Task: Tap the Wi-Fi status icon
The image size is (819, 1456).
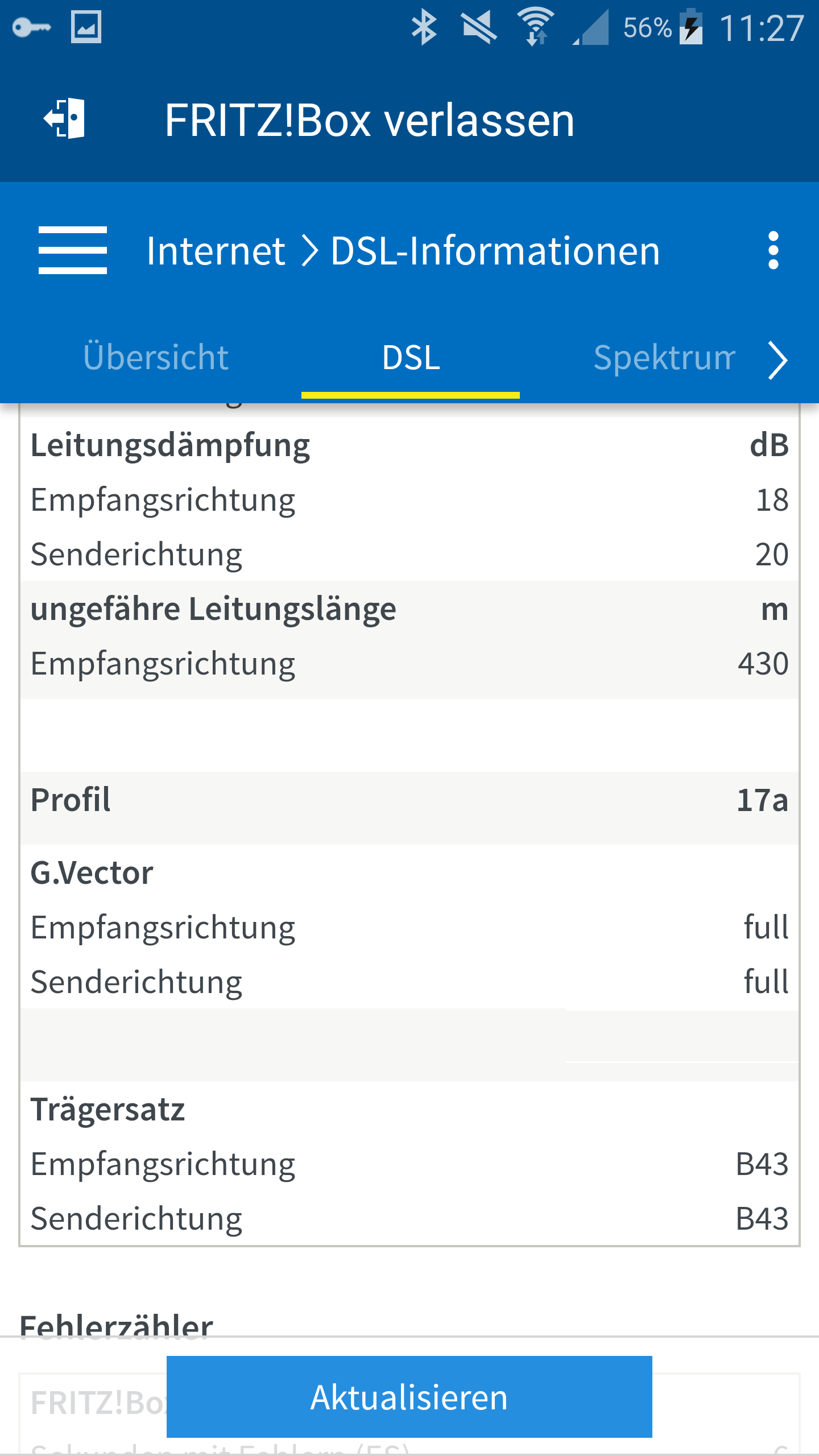Action: coord(535,27)
